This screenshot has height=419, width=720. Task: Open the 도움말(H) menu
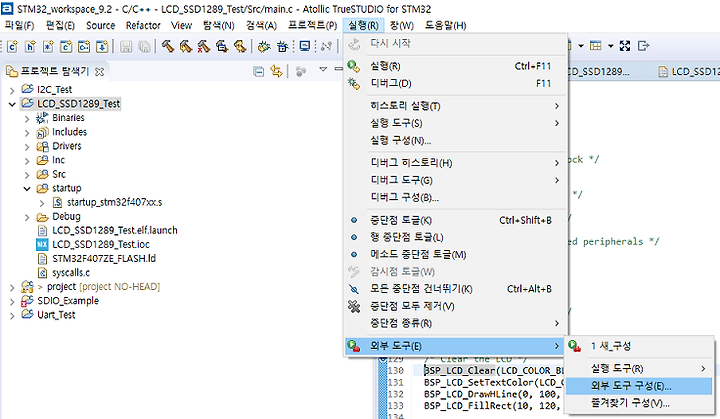coord(445,25)
